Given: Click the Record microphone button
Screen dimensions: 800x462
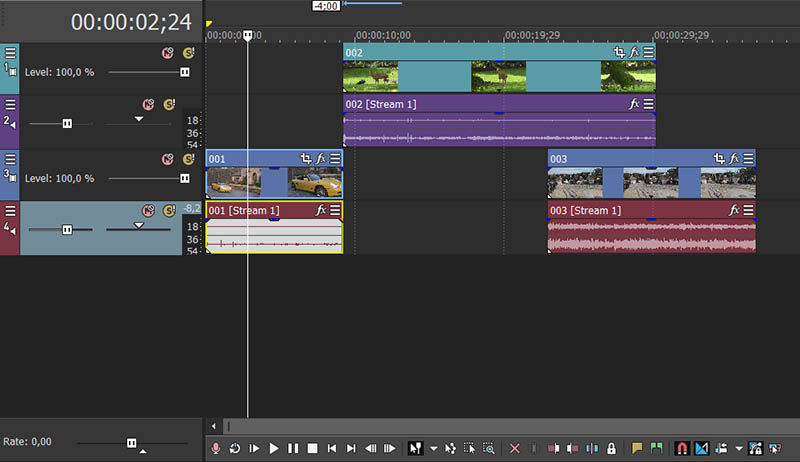Looking at the screenshot, I should click(216, 448).
